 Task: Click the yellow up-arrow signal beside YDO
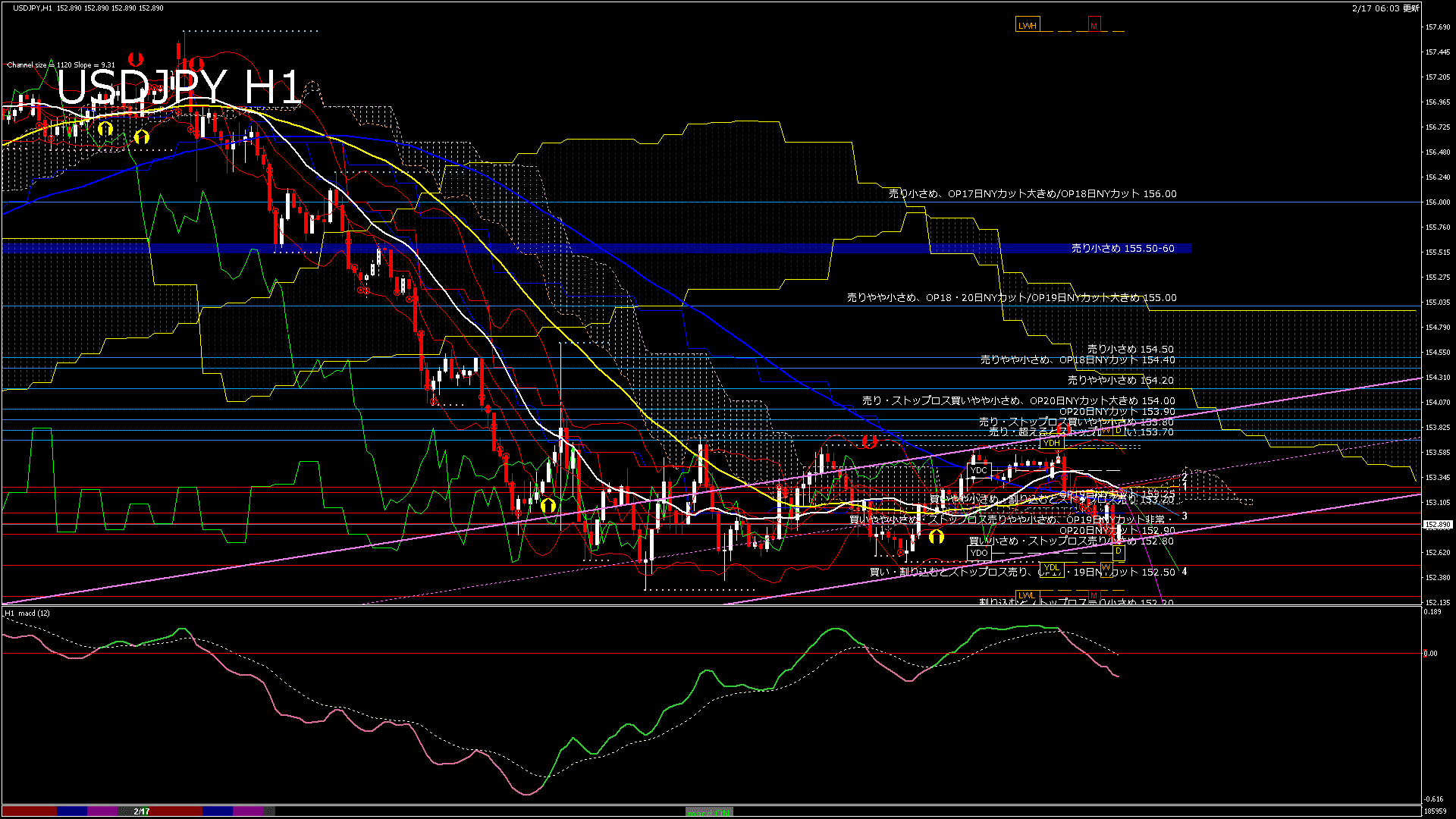pos(937,537)
